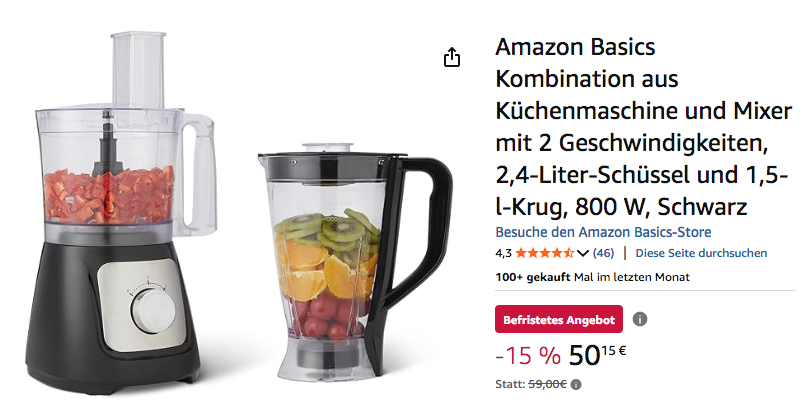Open the food processor product image
This screenshot has height=407, width=807.
click(121, 211)
